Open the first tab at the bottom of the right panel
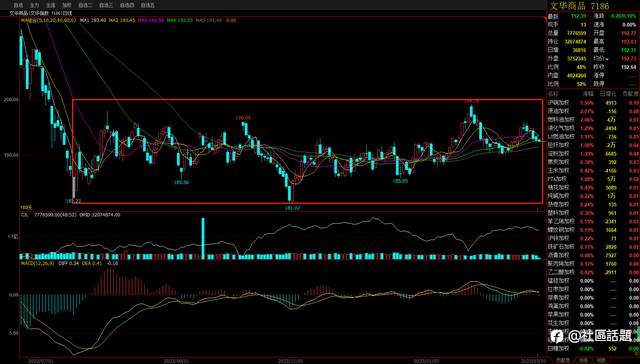The image size is (640, 364). pyautogui.click(x=562, y=360)
